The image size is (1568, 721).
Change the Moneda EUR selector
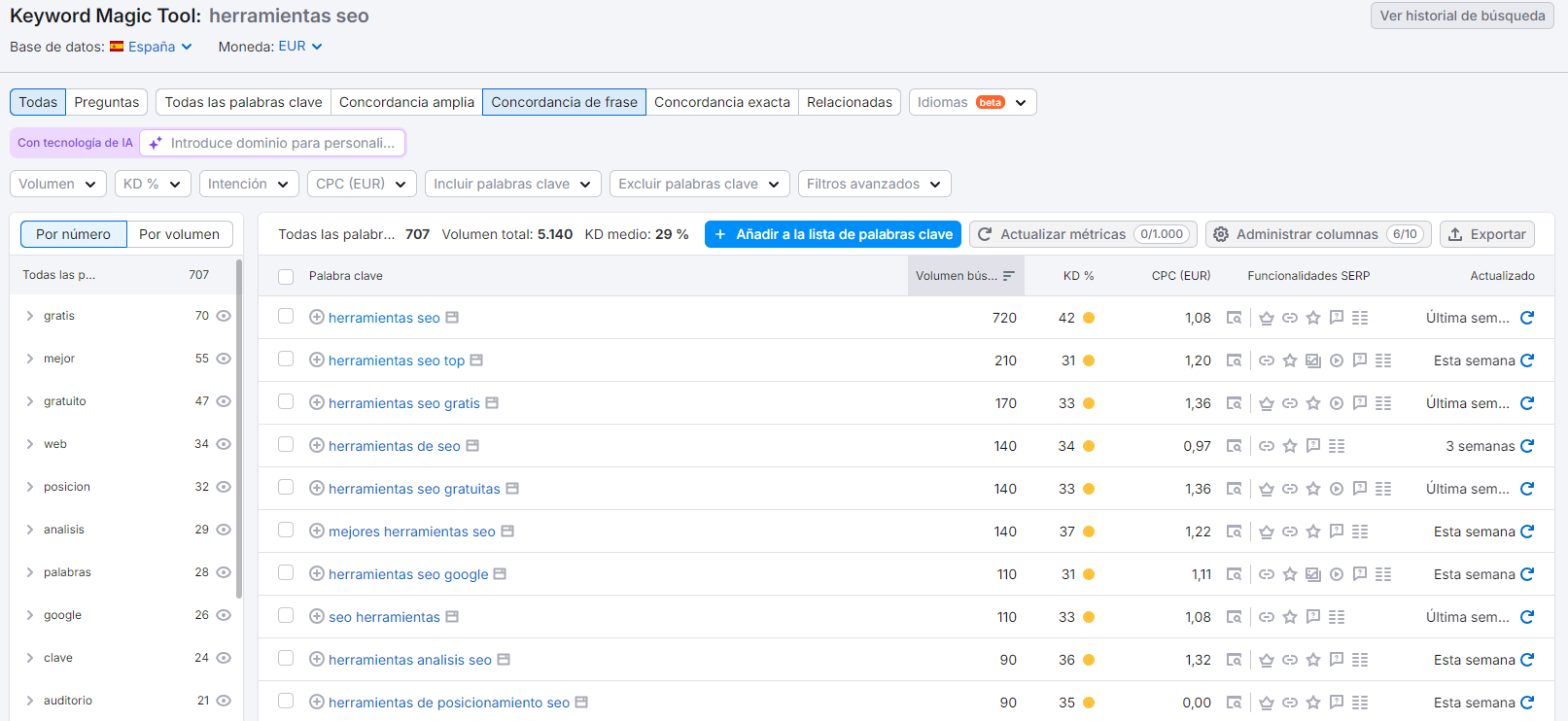(x=300, y=46)
